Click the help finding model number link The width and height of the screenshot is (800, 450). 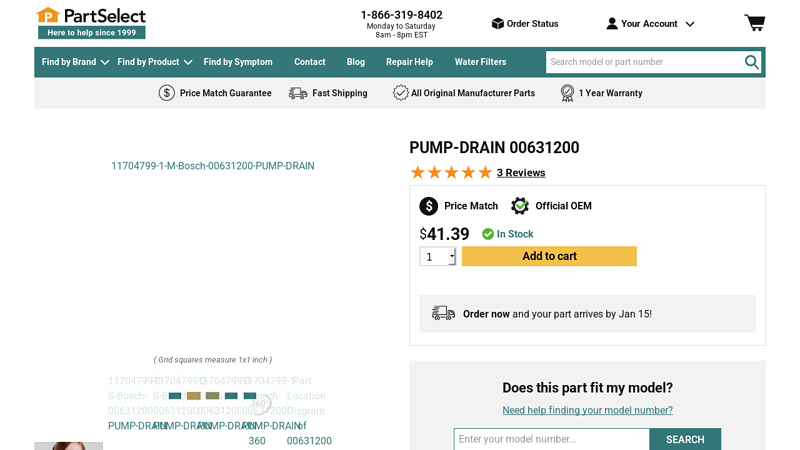click(587, 410)
